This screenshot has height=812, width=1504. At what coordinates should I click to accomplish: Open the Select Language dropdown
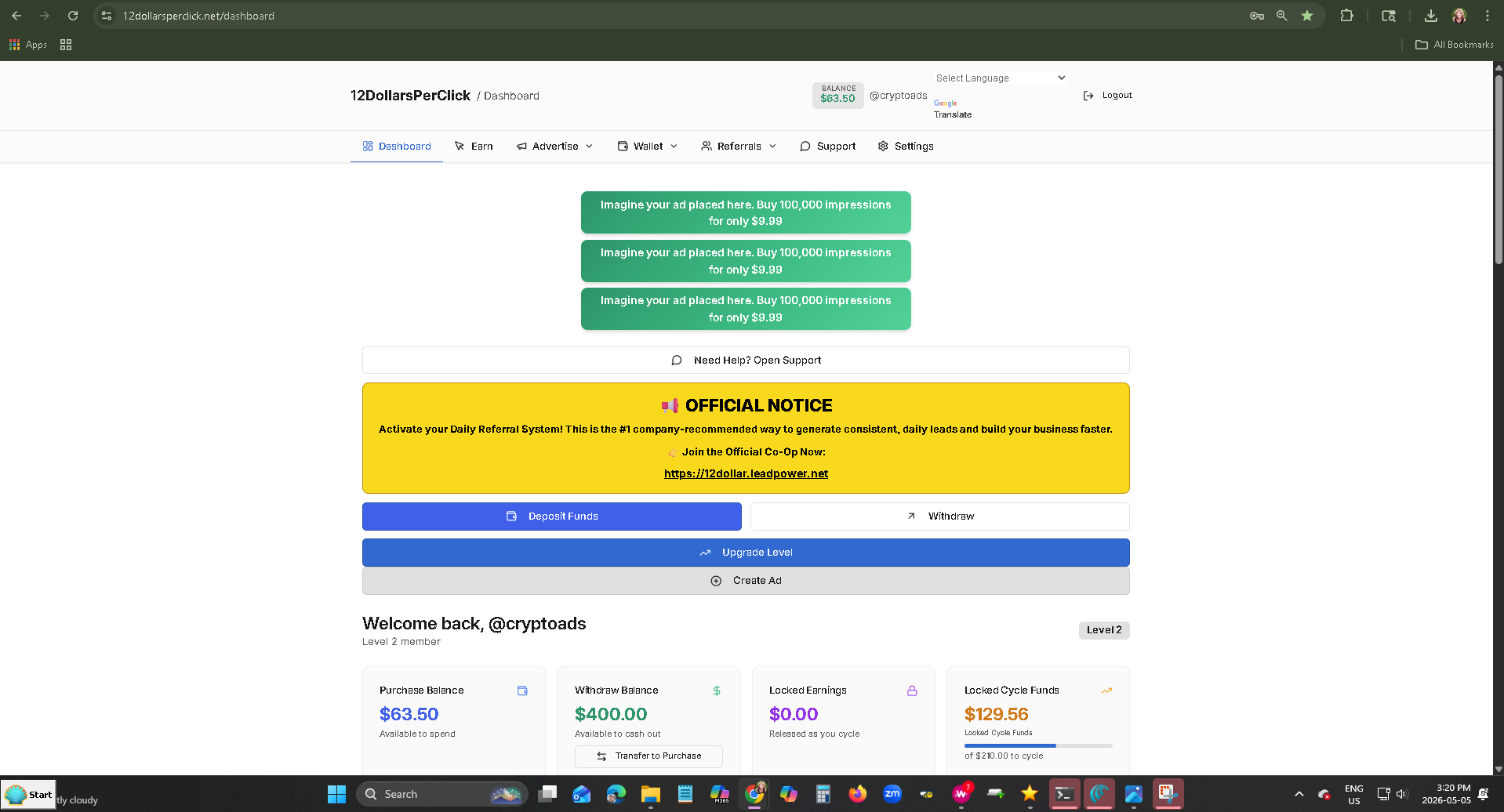click(1001, 78)
